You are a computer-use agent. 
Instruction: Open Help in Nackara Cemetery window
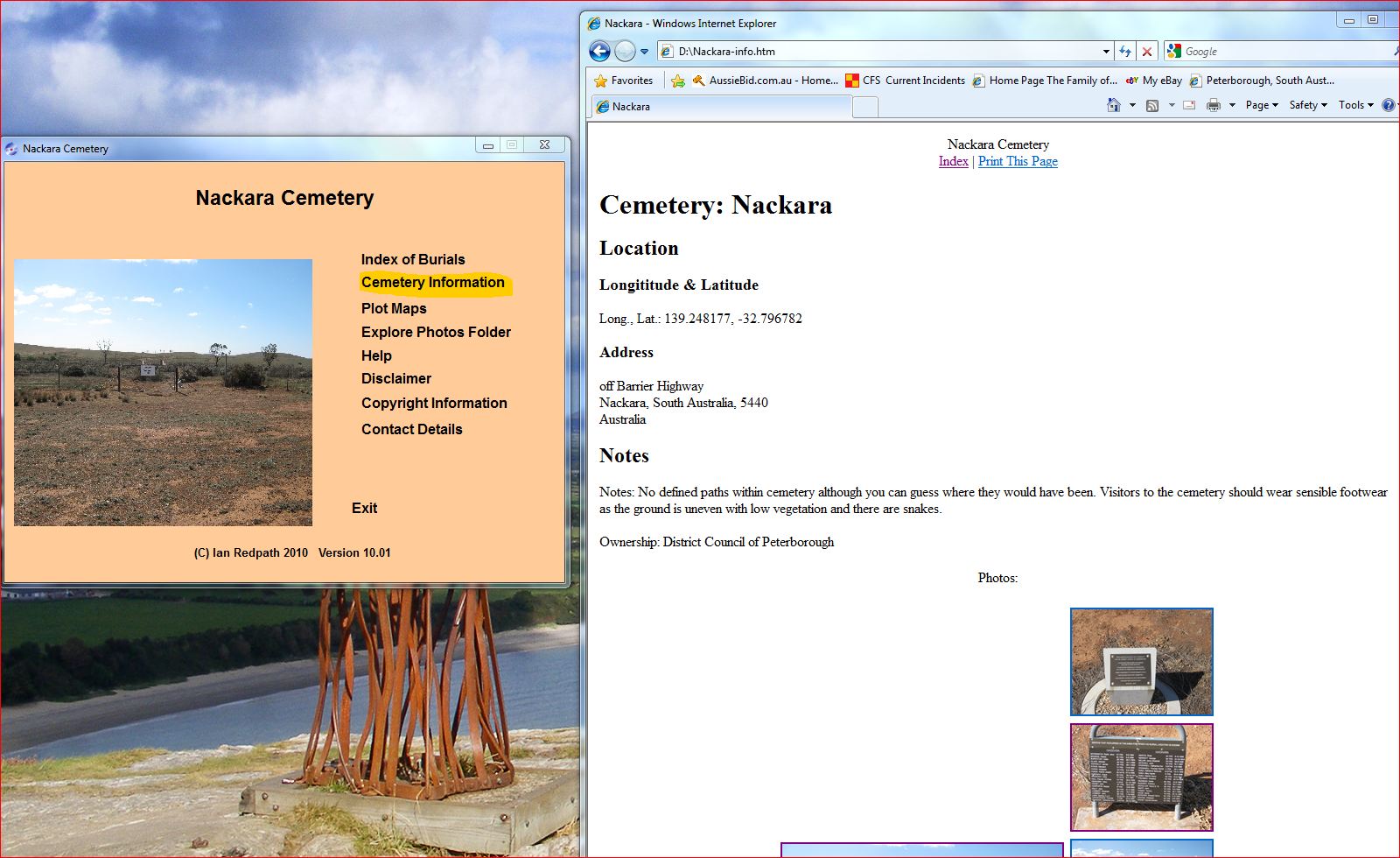coord(376,355)
